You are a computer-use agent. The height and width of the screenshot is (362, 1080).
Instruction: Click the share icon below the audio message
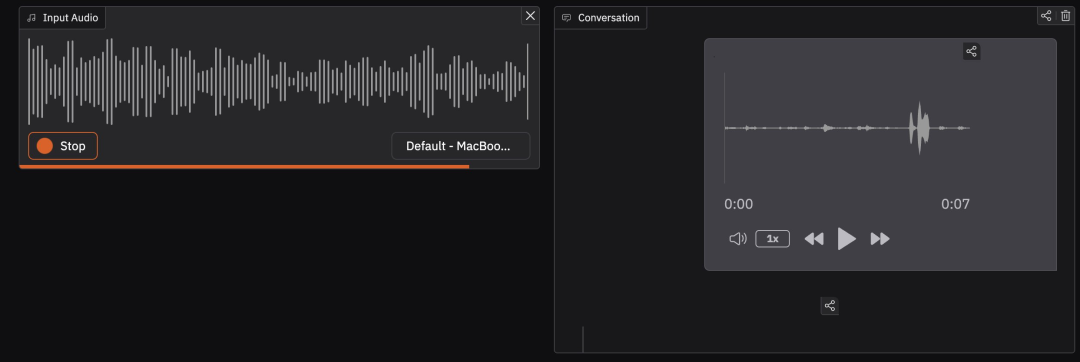(829, 306)
